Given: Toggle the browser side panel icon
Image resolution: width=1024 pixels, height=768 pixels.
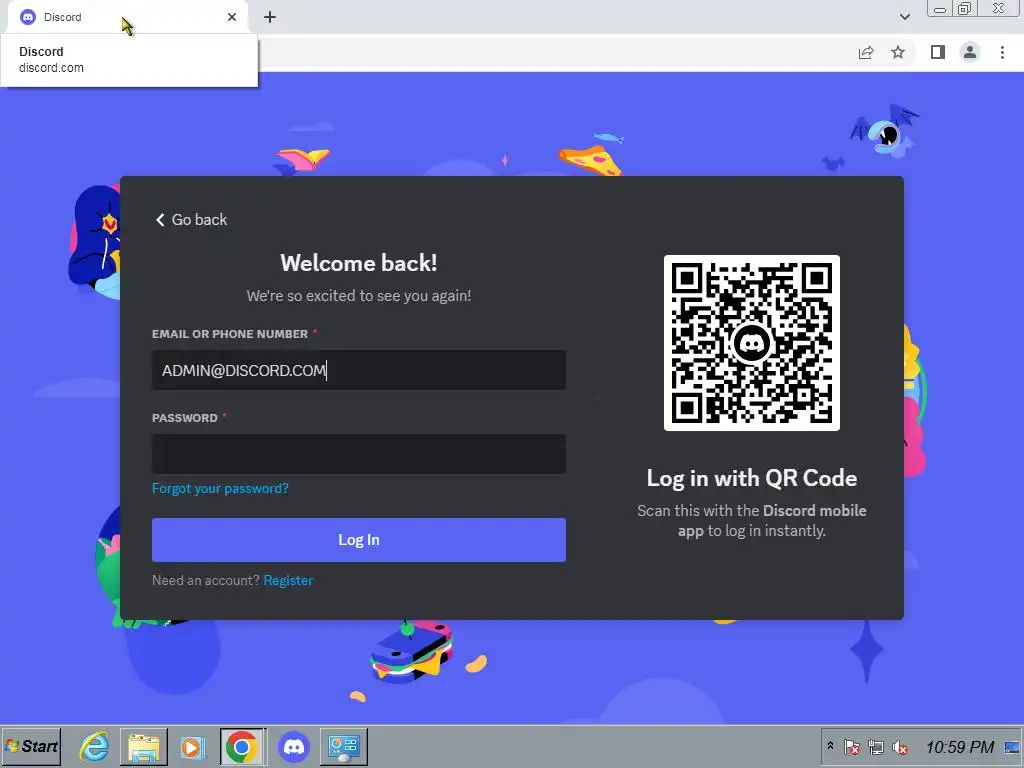Looking at the screenshot, I should (938, 52).
